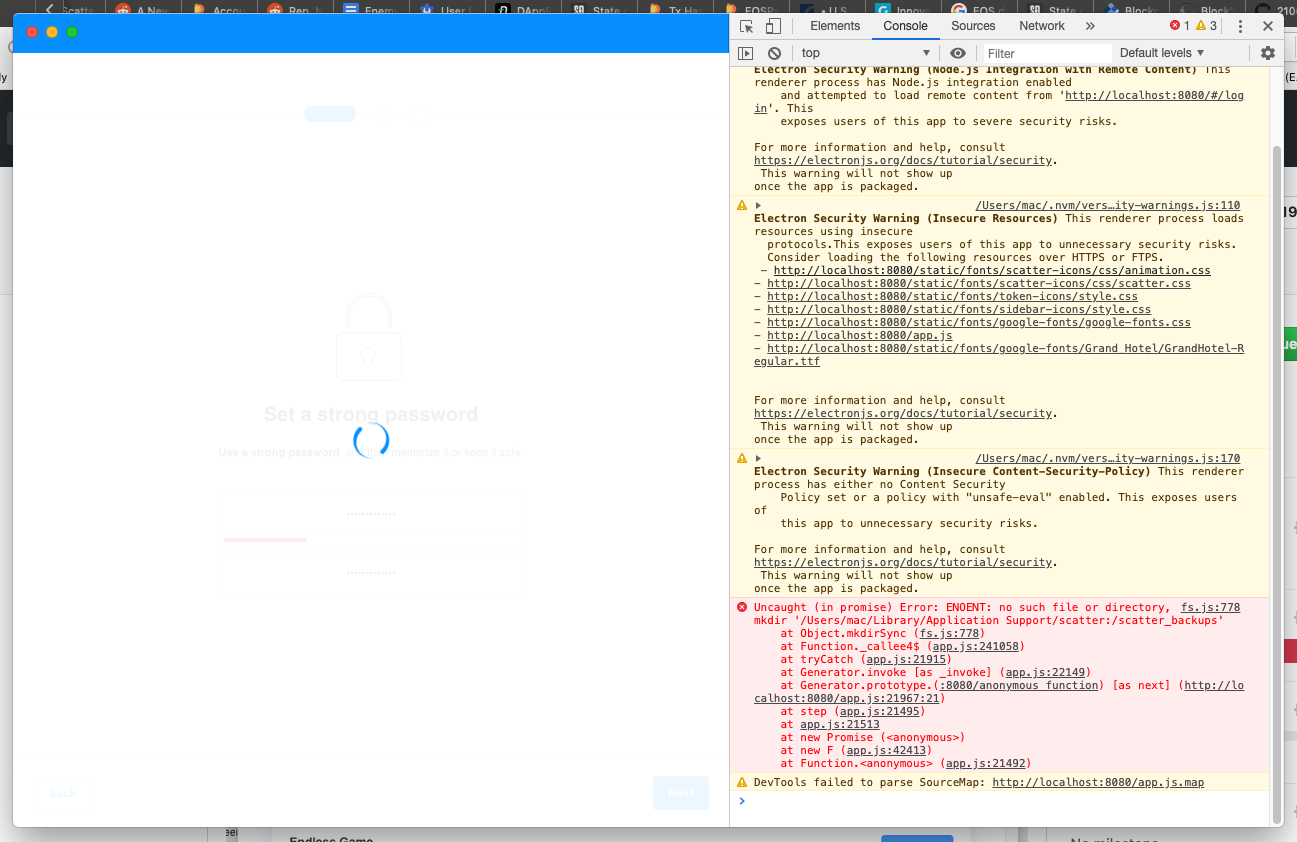Screen dimensions: 1297x842
Task: Clear the console messages
Action: [x=775, y=53]
